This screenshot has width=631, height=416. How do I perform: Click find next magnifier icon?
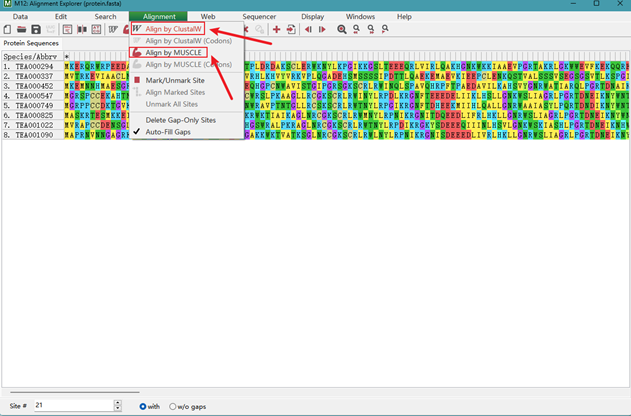[x=371, y=29]
